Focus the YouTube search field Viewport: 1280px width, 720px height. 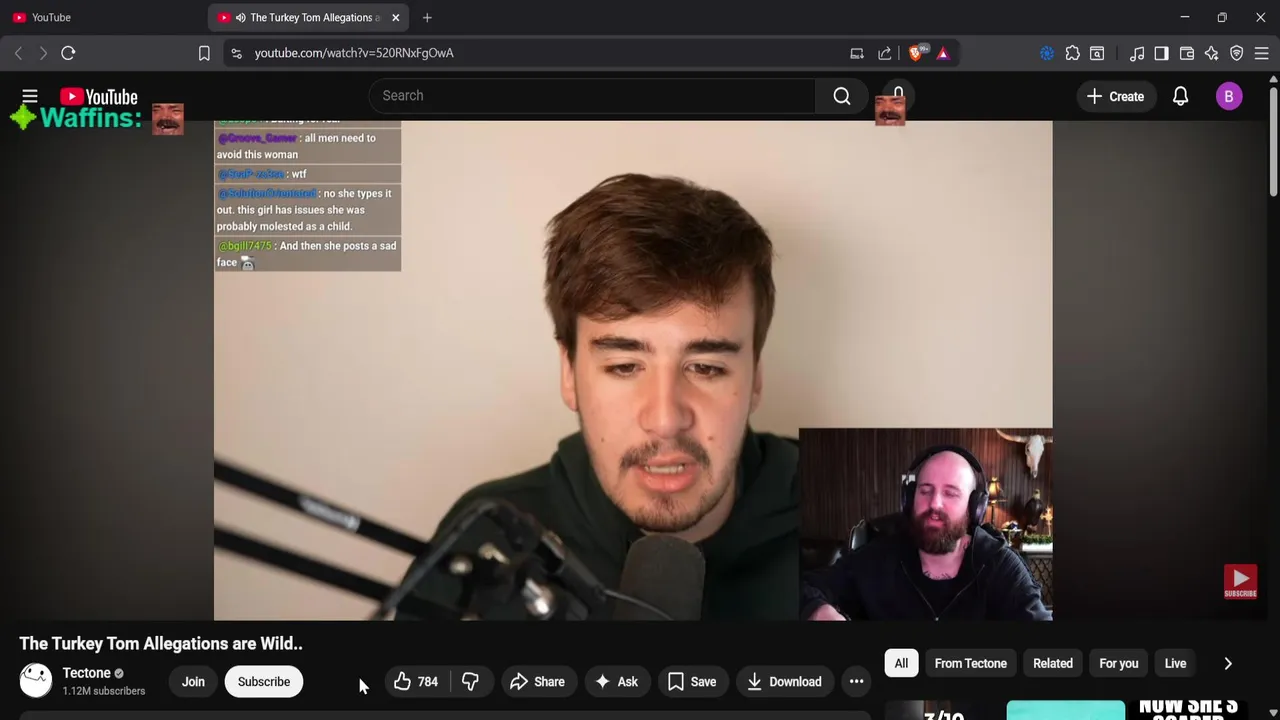click(x=592, y=96)
